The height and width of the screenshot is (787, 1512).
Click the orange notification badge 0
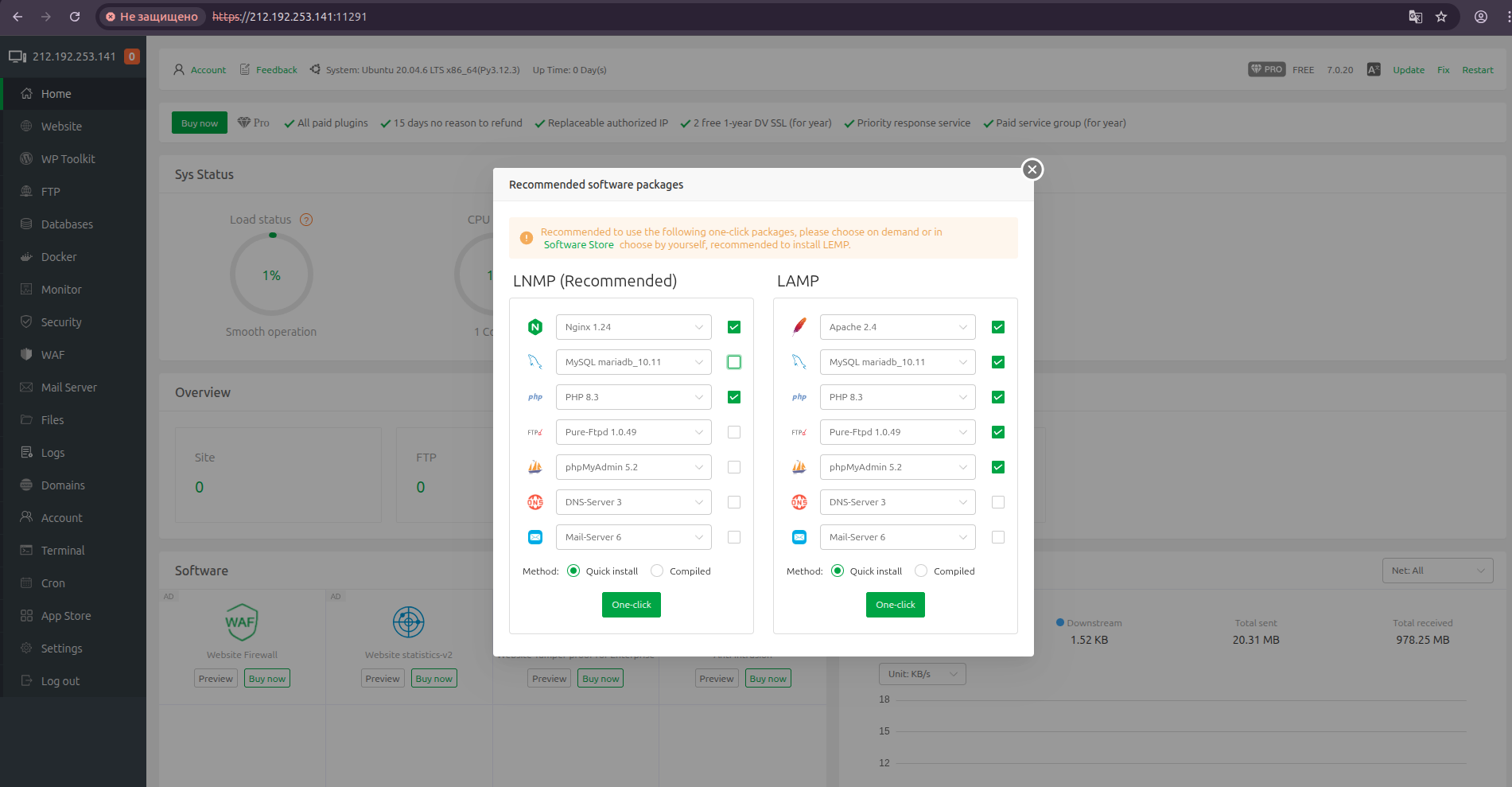click(132, 56)
